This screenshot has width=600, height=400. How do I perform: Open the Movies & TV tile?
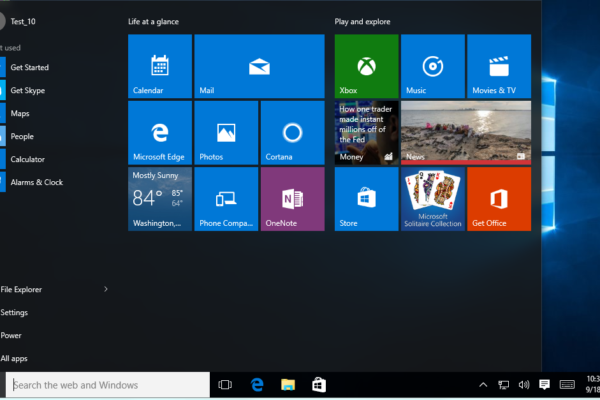tap(499, 66)
